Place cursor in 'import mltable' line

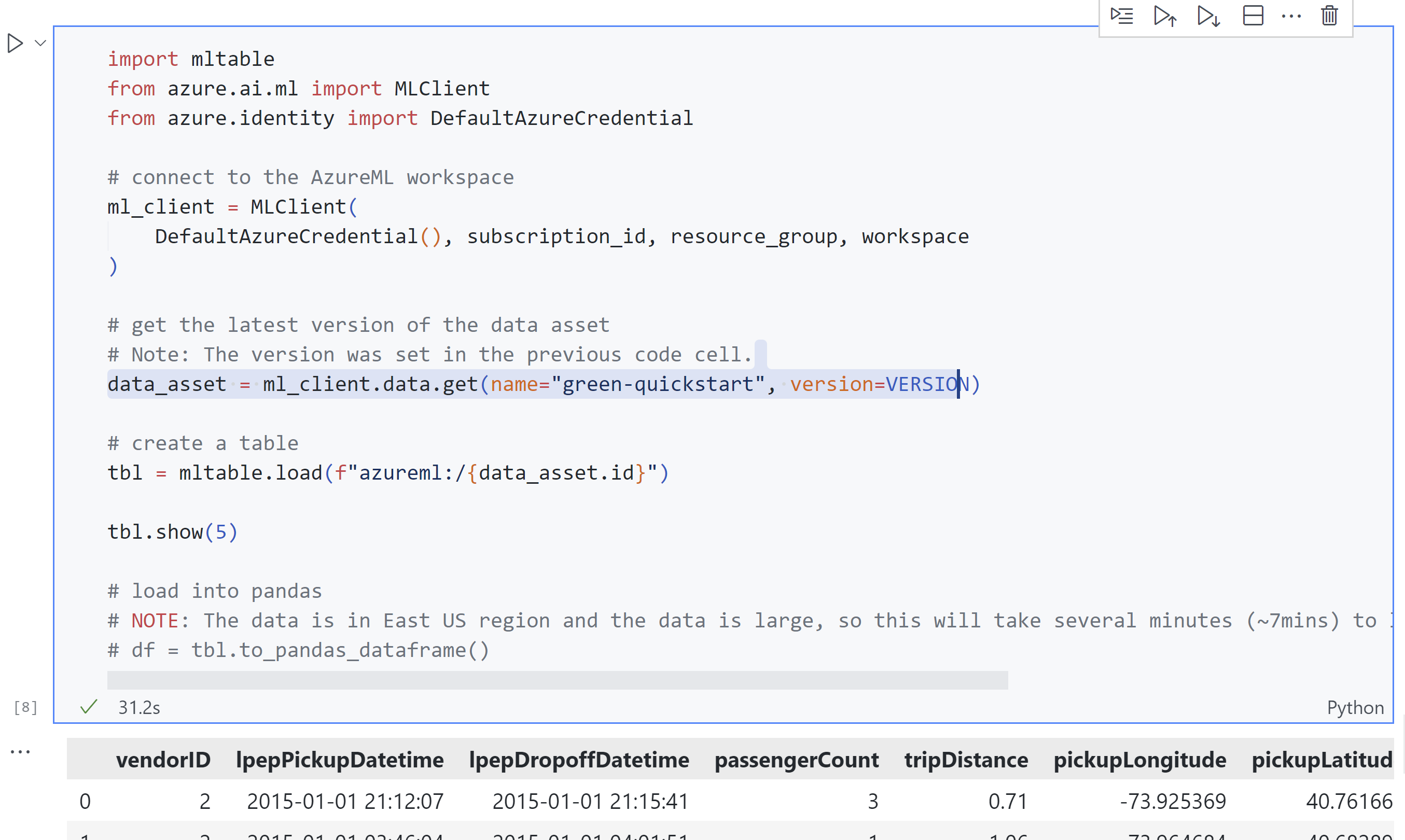[191, 59]
